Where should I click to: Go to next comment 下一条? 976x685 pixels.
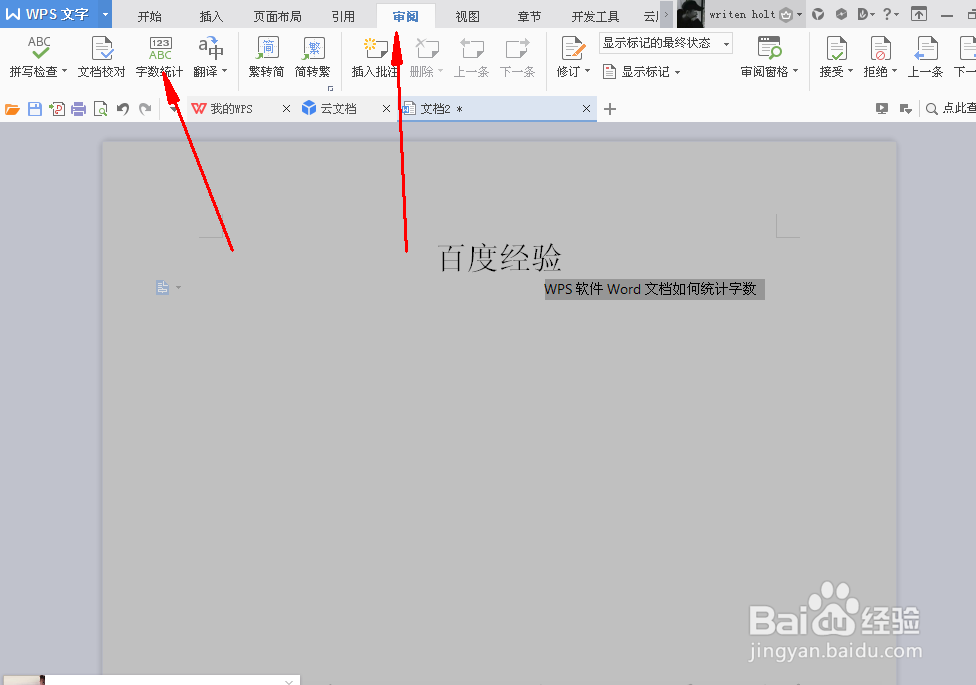click(517, 57)
